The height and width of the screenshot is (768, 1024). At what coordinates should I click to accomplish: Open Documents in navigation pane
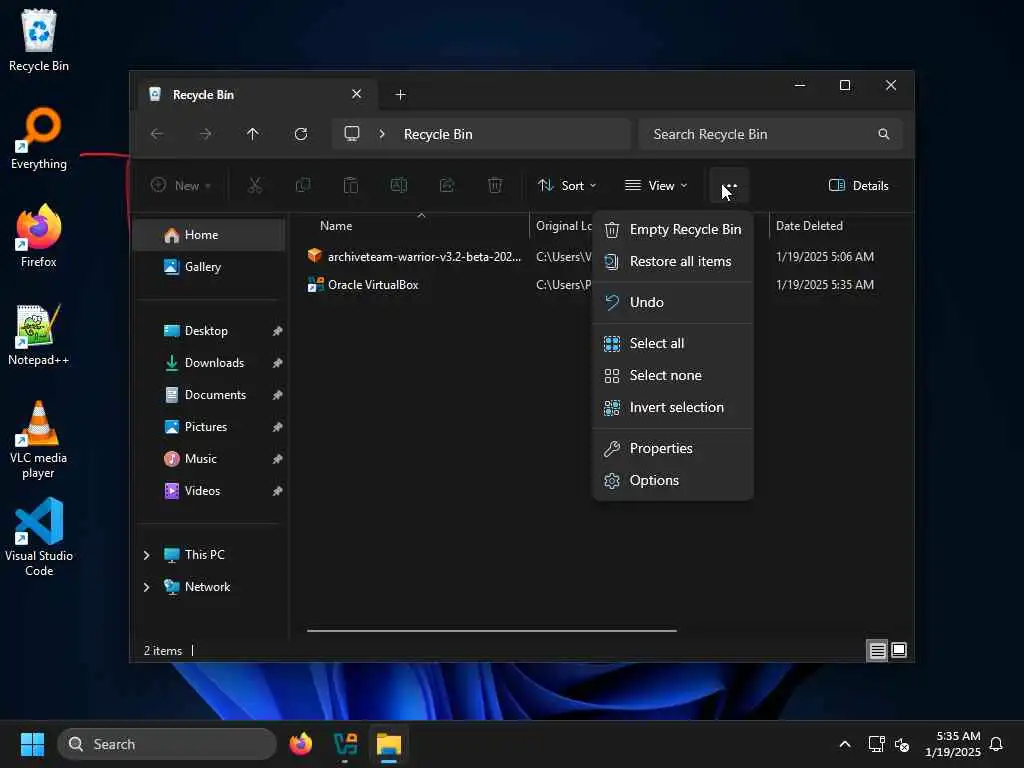click(209, 394)
